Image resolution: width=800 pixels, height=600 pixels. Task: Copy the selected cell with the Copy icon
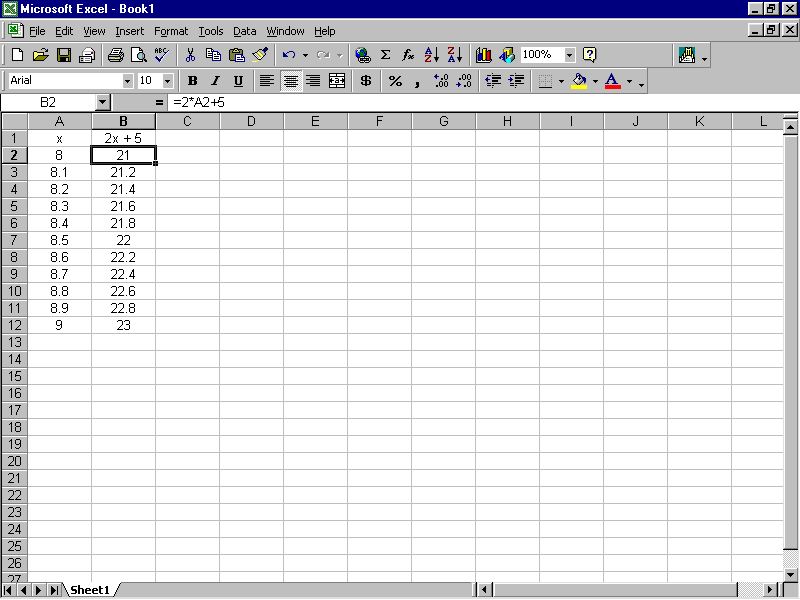213,55
